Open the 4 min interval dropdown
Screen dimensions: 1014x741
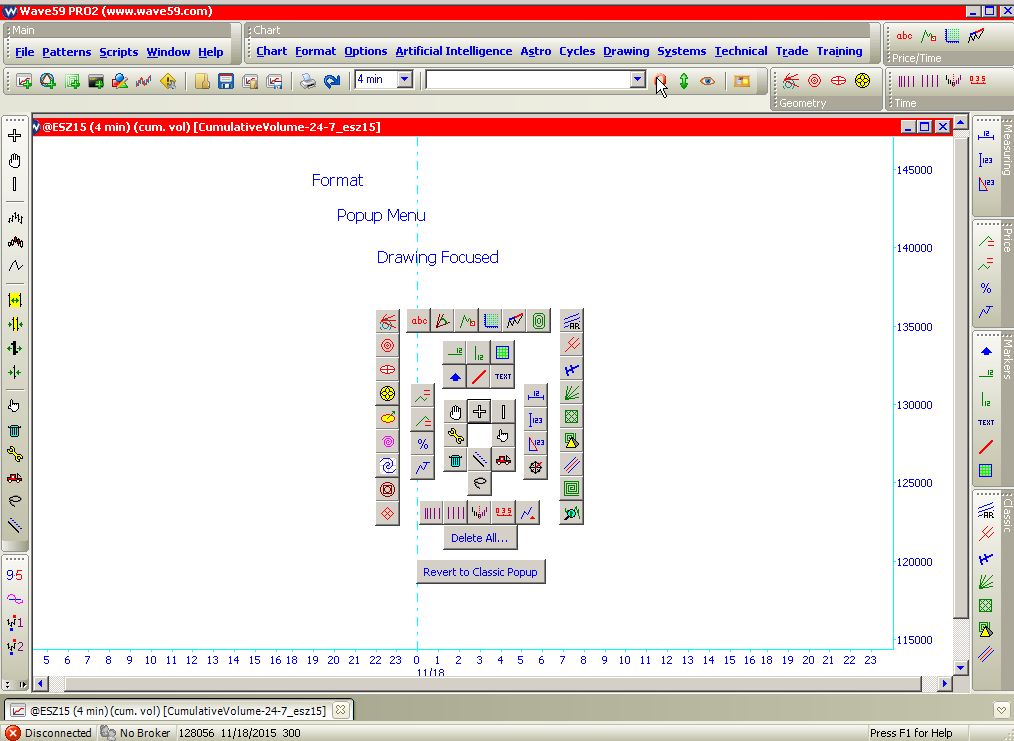tap(405, 80)
